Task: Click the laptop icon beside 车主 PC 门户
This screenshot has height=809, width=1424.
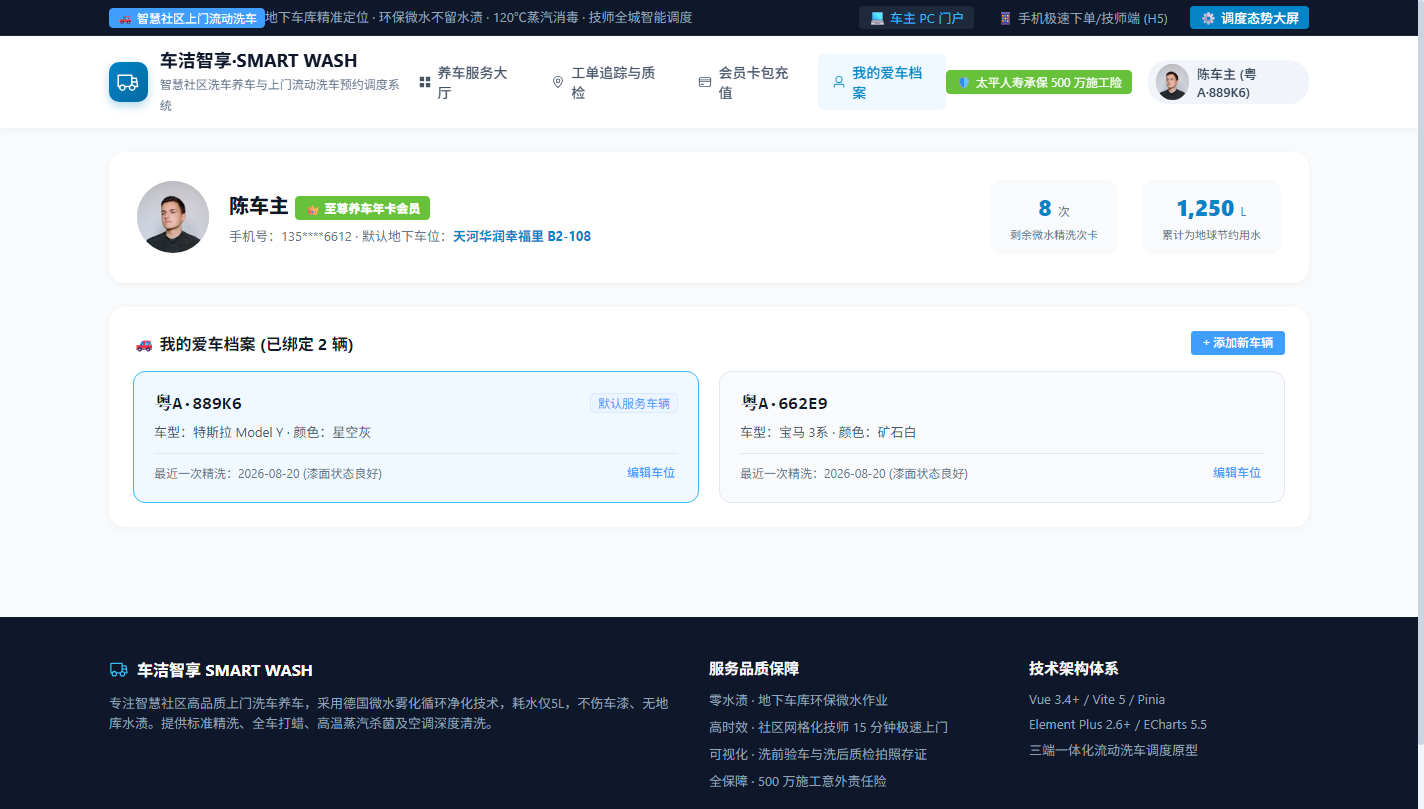Action: tap(877, 18)
